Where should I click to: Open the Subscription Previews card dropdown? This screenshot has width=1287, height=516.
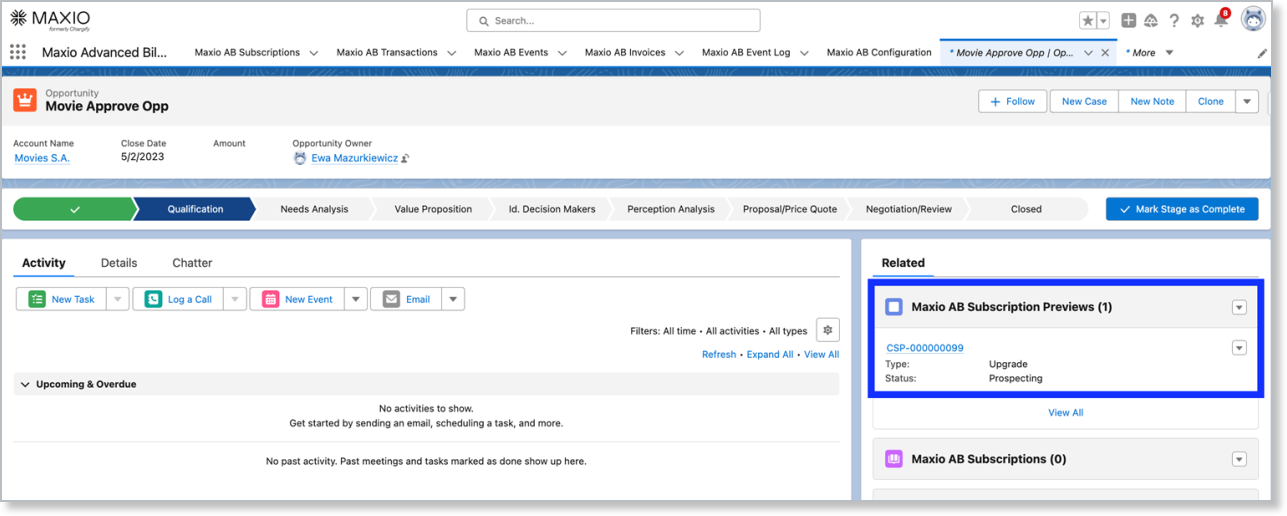[1239, 308]
